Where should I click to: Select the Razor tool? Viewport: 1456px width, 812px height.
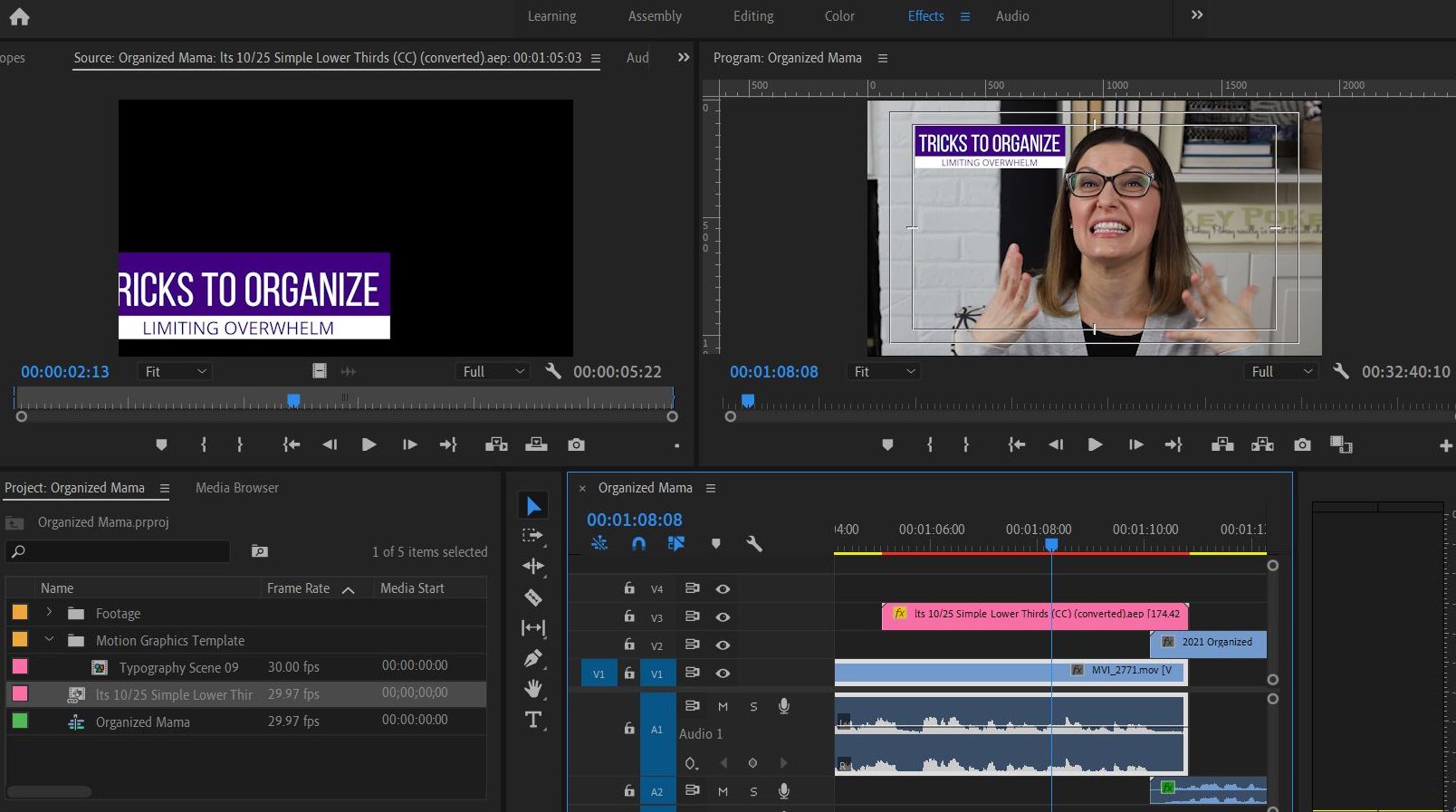(x=533, y=597)
